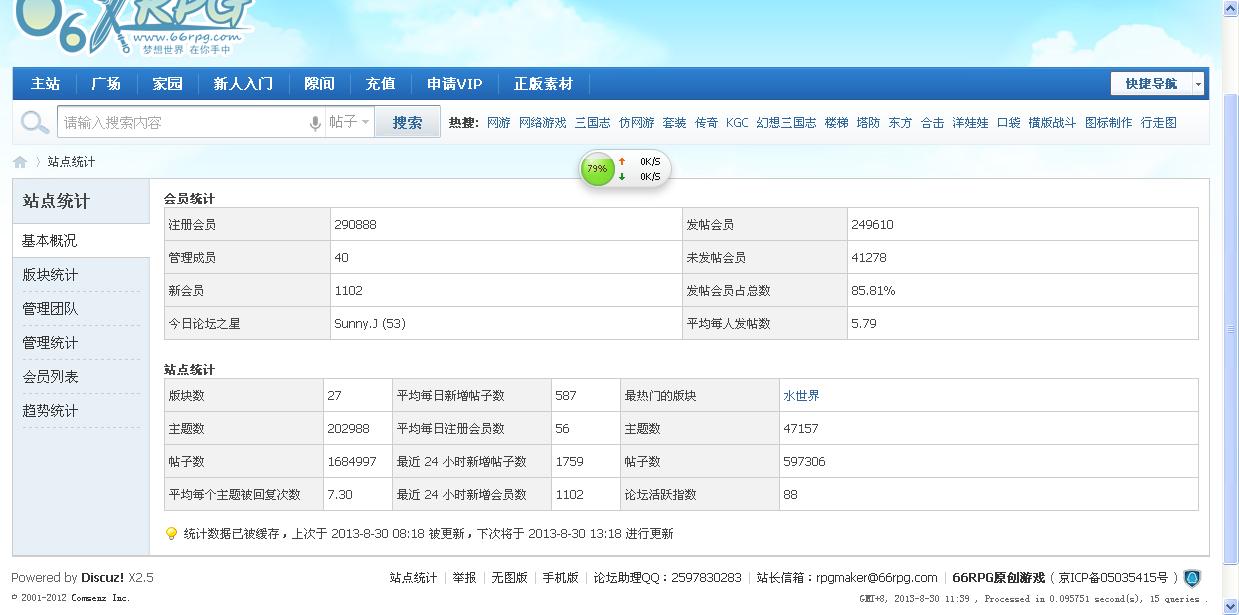Image resolution: width=1239 pixels, height=615 pixels.
Task: Click hot search link 三国志
Action: click(593, 123)
